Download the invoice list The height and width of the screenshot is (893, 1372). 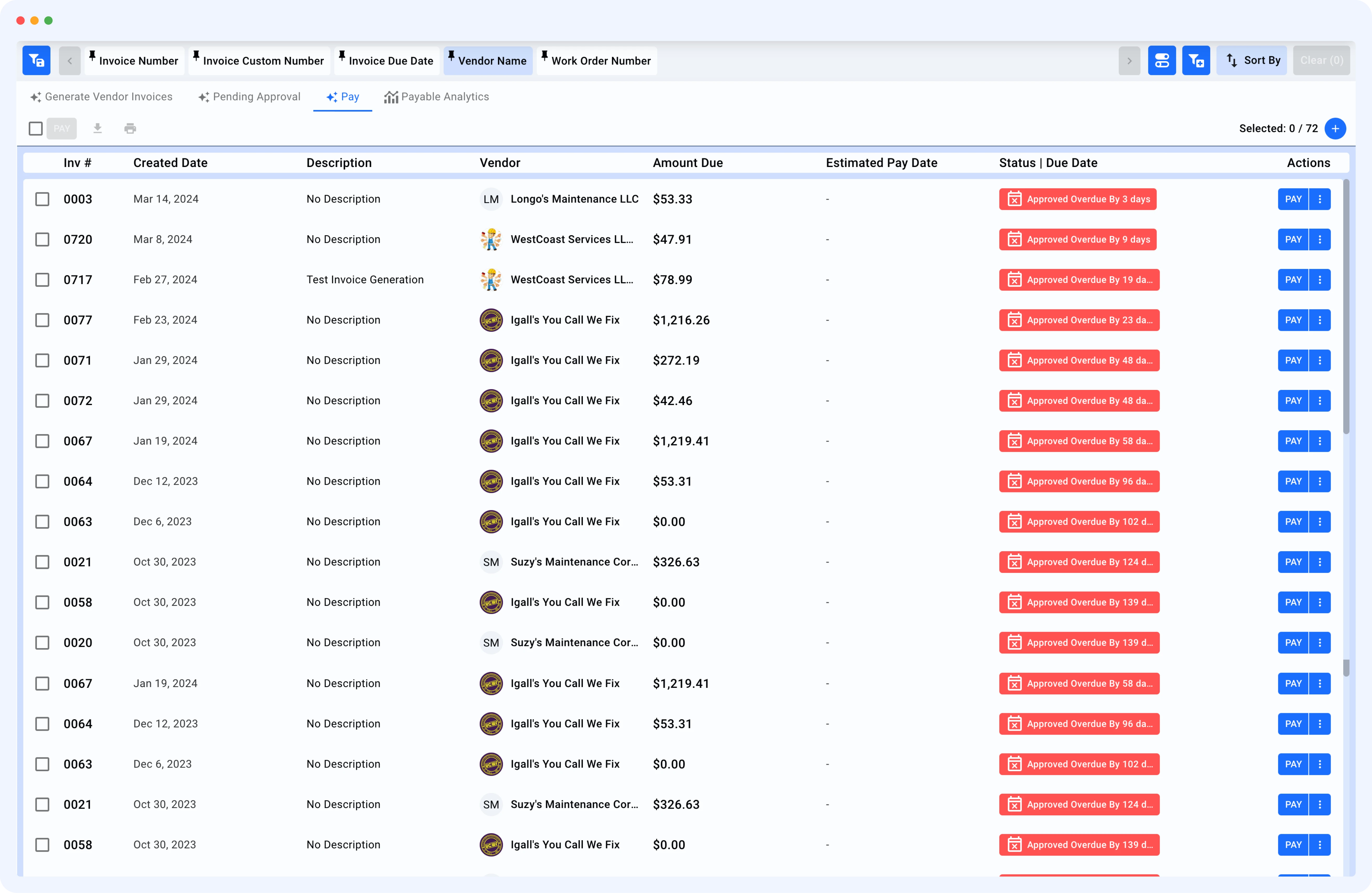pos(97,129)
